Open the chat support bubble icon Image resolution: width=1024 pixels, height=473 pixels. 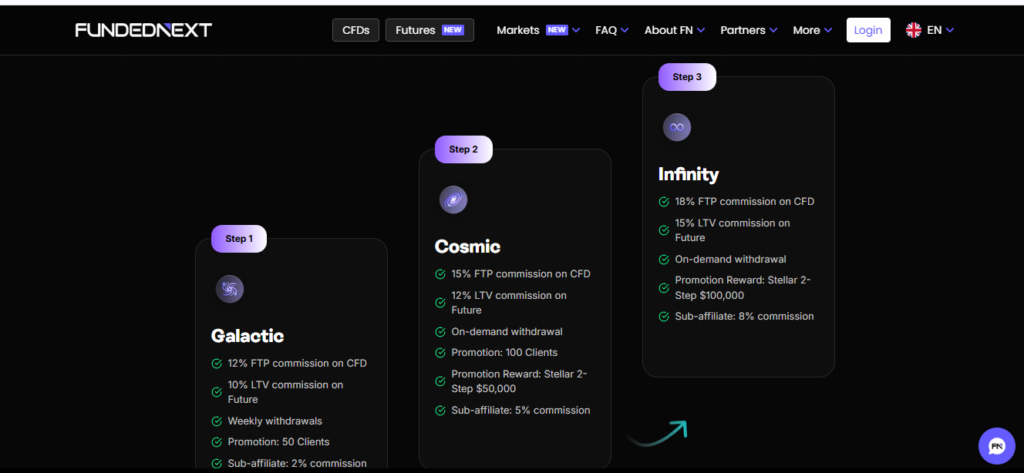tap(996, 445)
